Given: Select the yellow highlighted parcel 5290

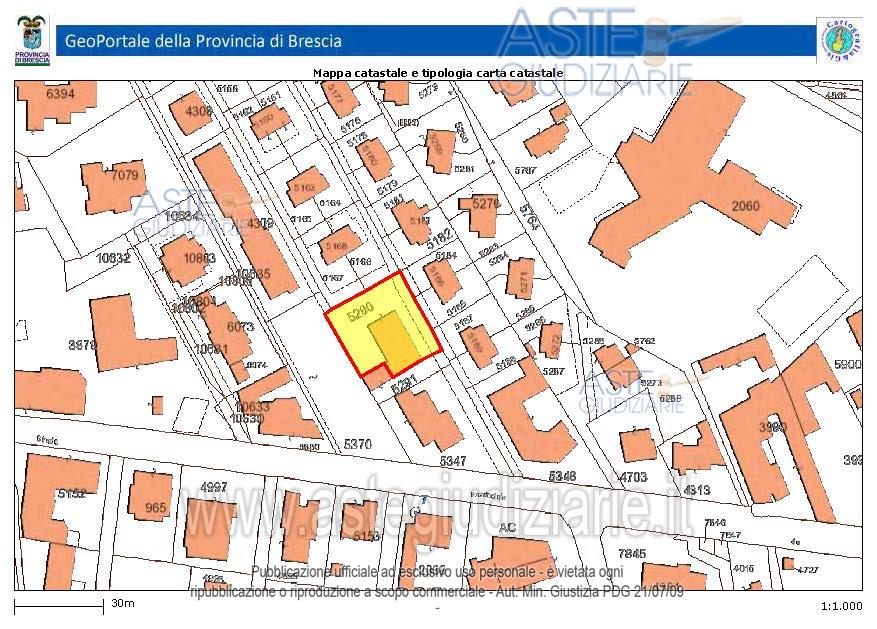Looking at the screenshot, I should click(355, 318).
